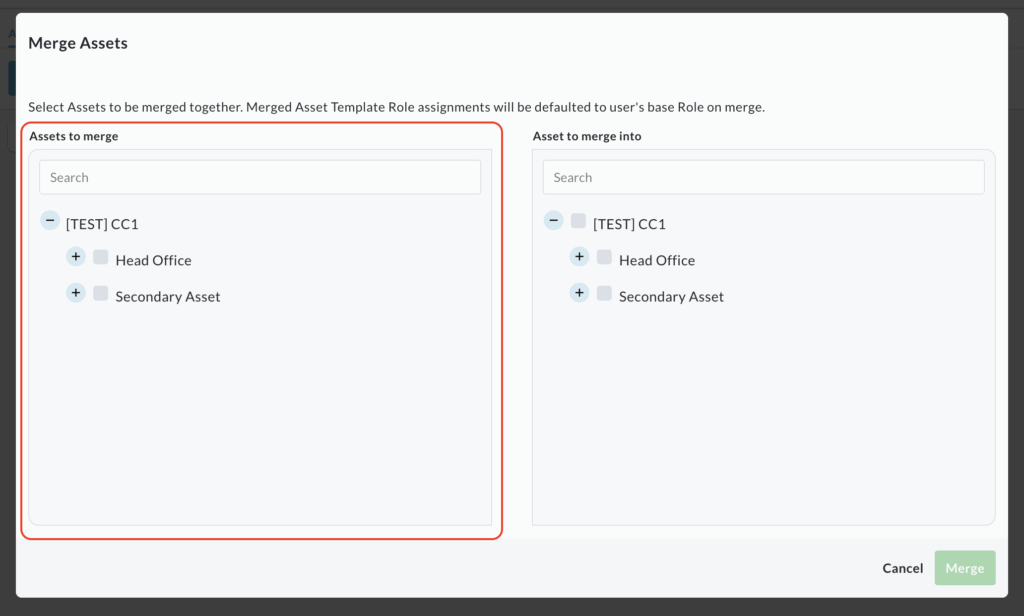Tick [TEST] CC1 checkbox in Asset to merge into
Image resolution: width=1024 pixels, height=616 pixels.
pyautogui.click(x=578, y=221)
